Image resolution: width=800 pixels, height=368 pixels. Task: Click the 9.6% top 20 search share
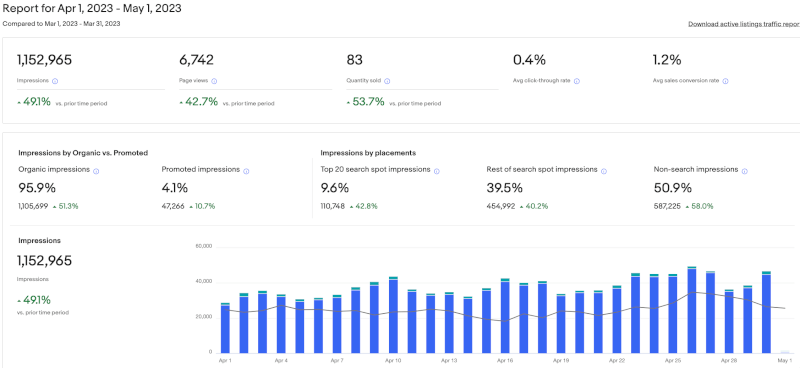[x=335, y=188]
